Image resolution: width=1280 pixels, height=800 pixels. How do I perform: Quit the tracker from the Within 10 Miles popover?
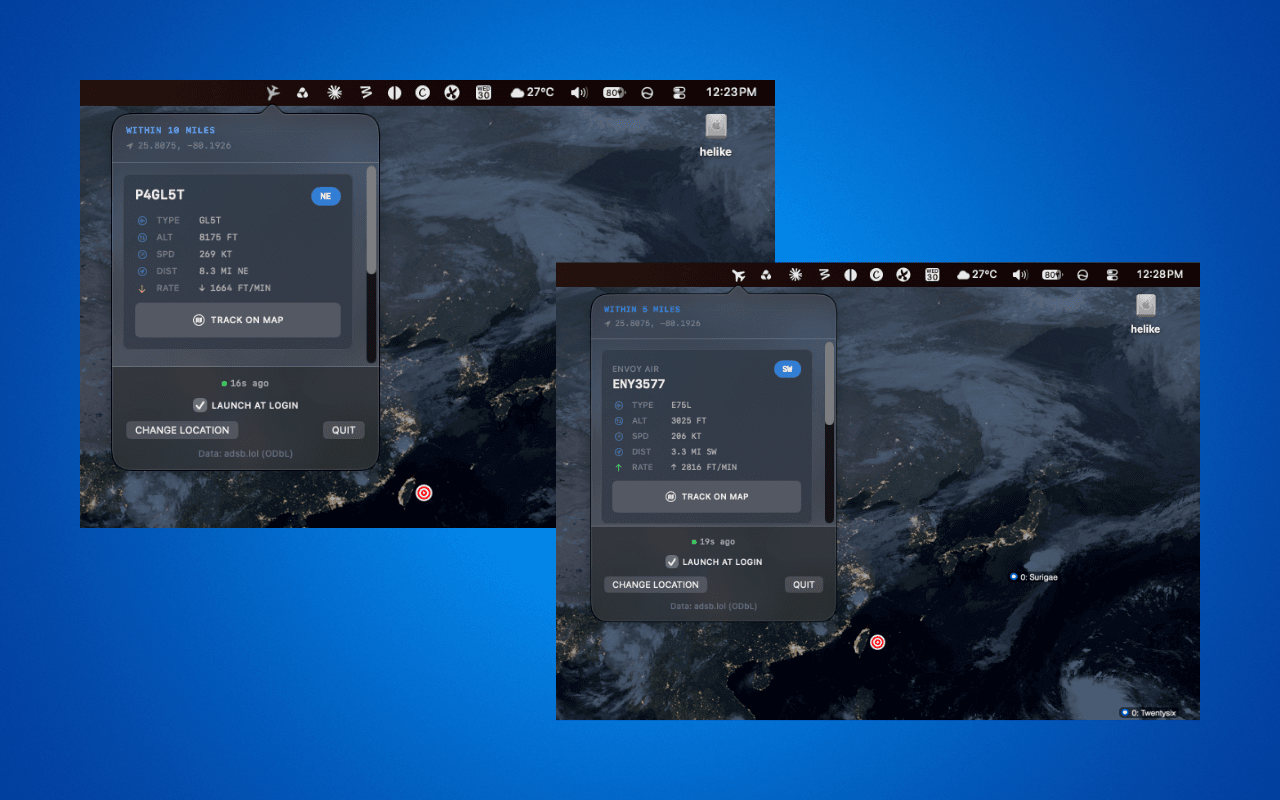[344, 430]
